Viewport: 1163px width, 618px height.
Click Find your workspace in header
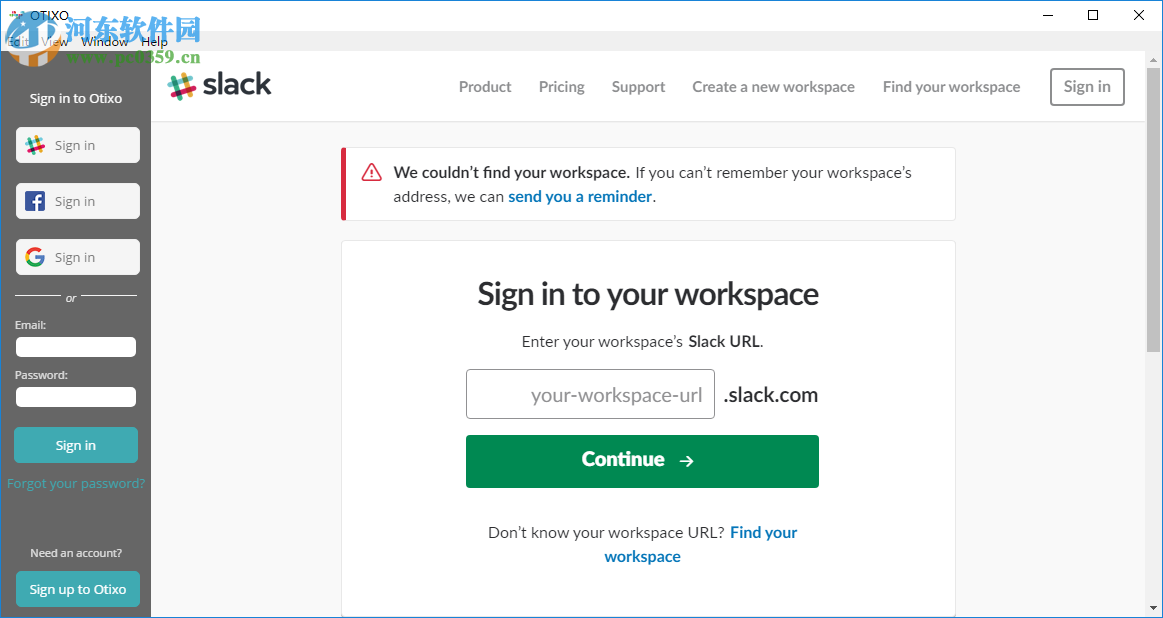click(x=951, y=87)
